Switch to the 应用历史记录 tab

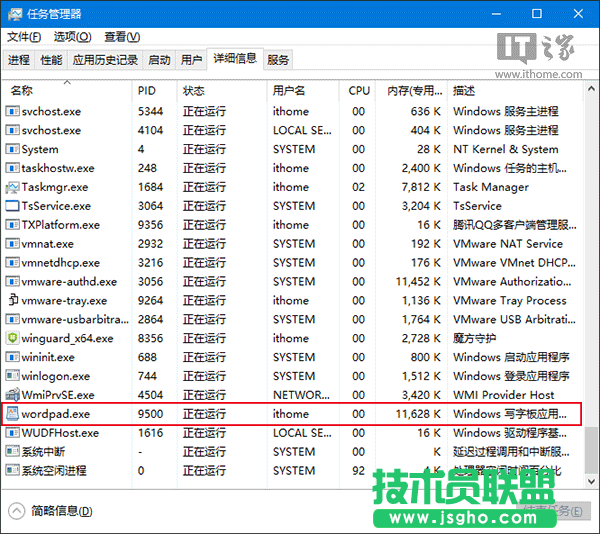(105, 60)
